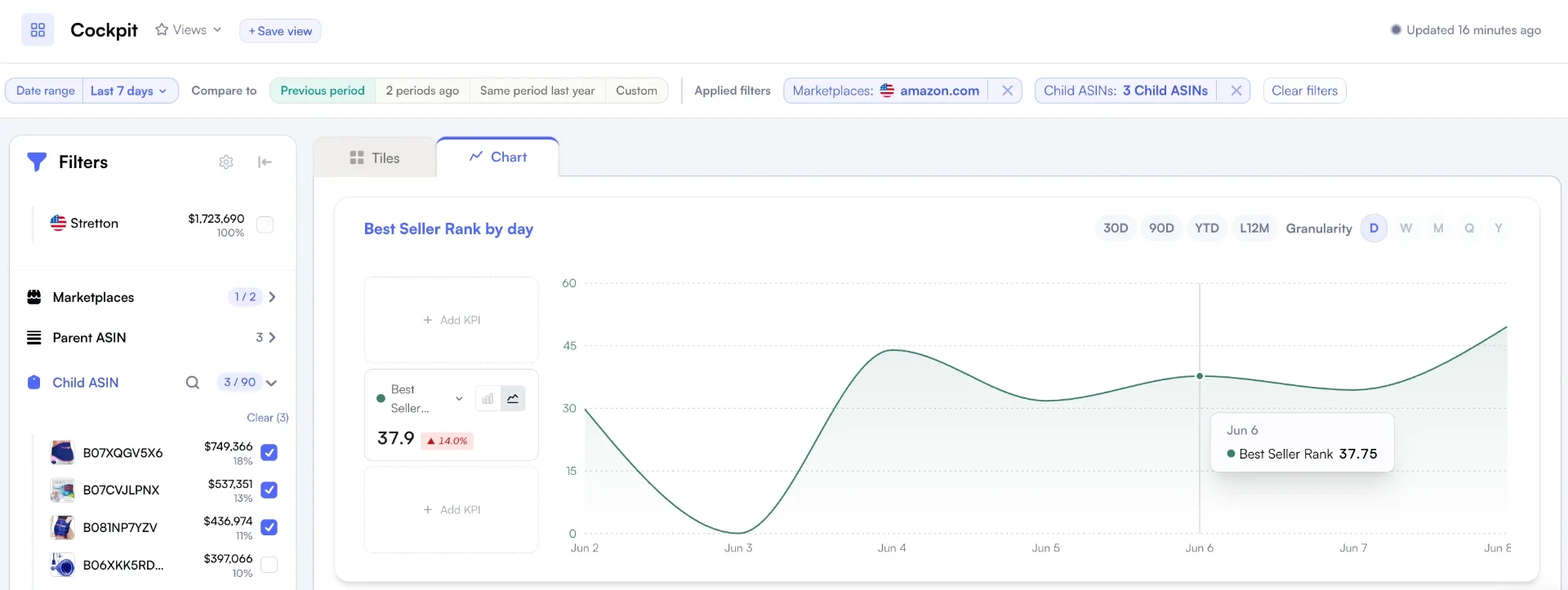Click the Parent ASIN list icon
Screen dimensions: 1568x590
click(x=34, y=338)
